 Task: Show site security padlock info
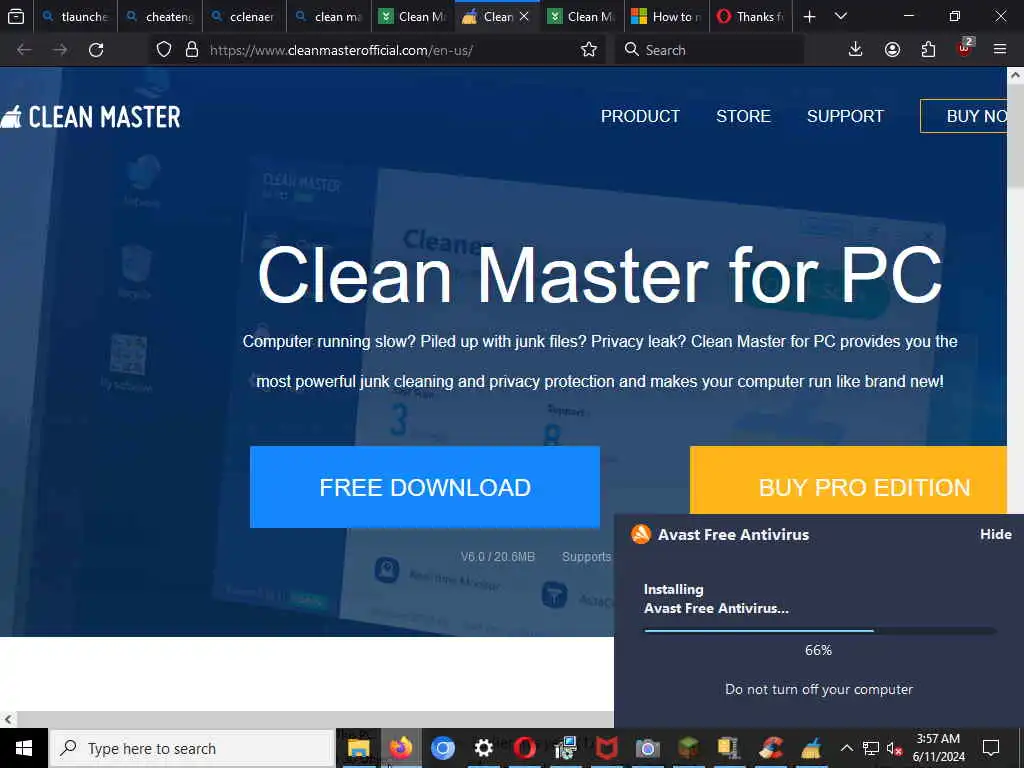pos(192,50)
